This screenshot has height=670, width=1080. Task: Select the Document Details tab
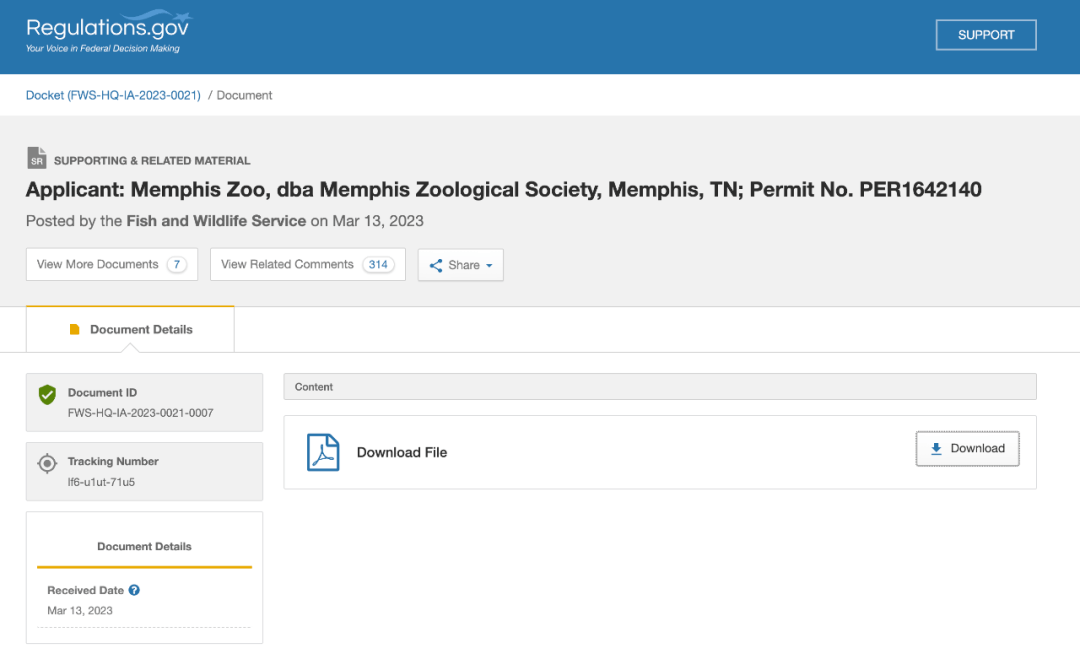point(130,329)
